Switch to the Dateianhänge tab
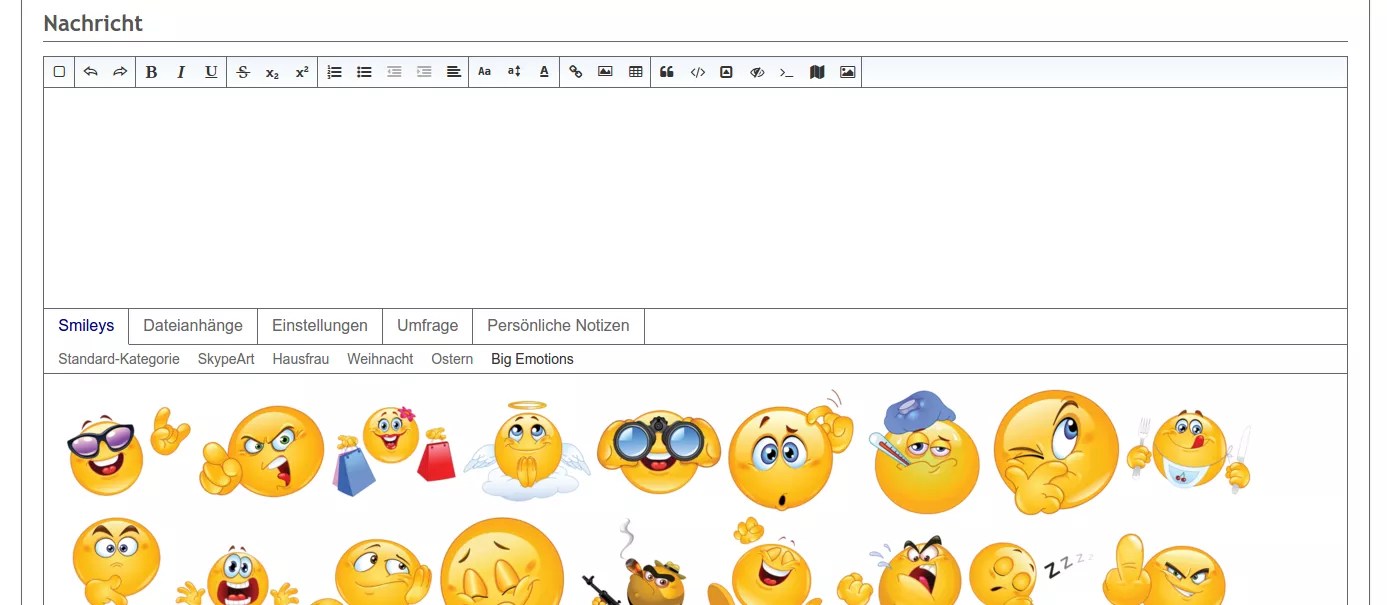Viewport: 1387px width, 605px height. coord(193,326)
